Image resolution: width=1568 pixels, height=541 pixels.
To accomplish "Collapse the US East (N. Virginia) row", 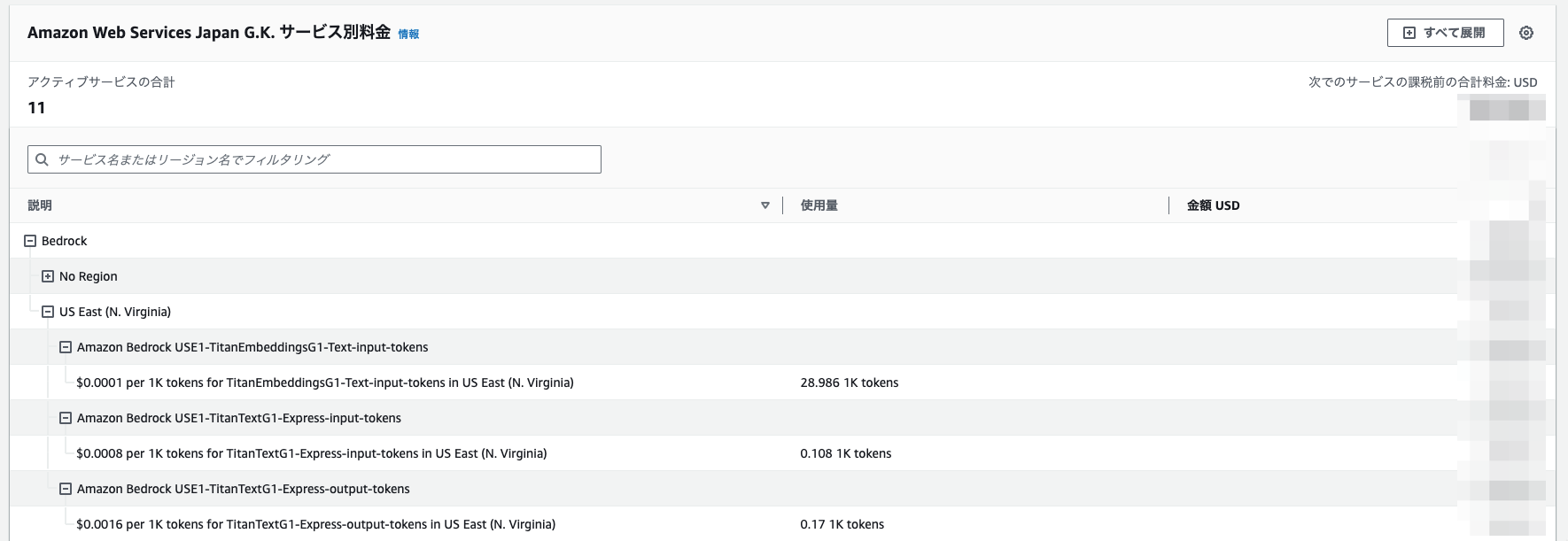I will click(48, 312).
